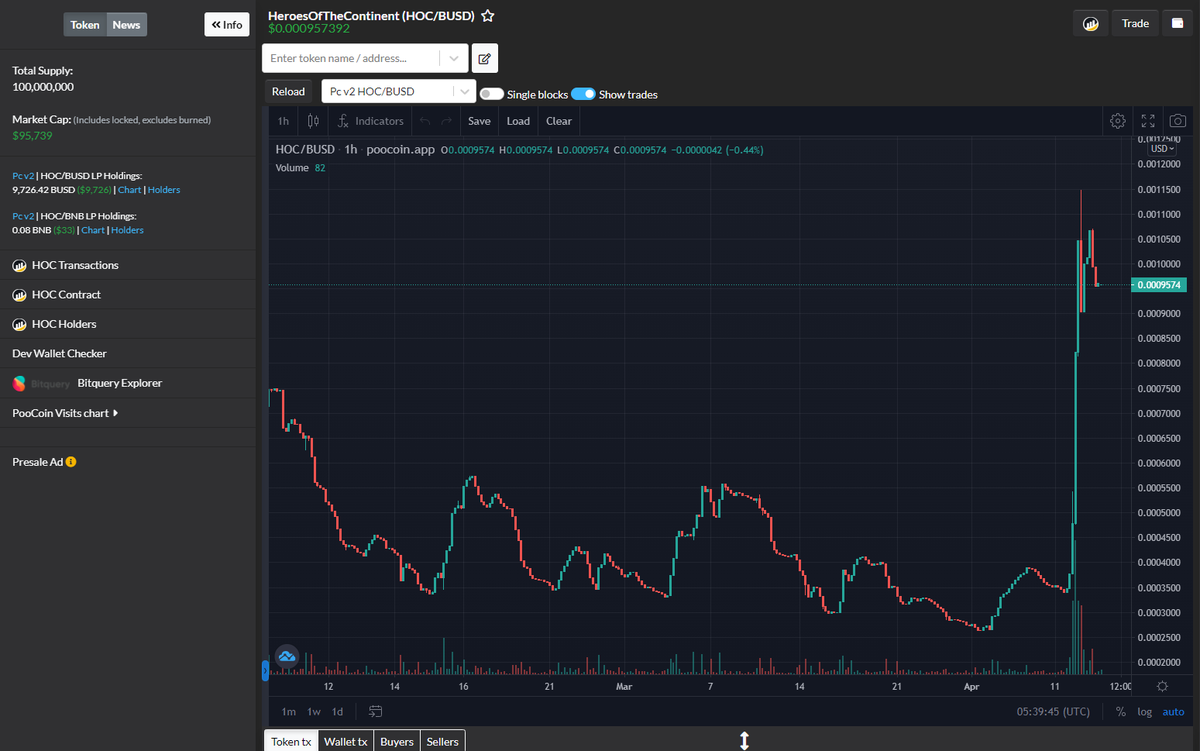The height and width of the screenshot is (751, 1200).
Task: Click the Volume 82 indicator legend
Action: (300, 168)
